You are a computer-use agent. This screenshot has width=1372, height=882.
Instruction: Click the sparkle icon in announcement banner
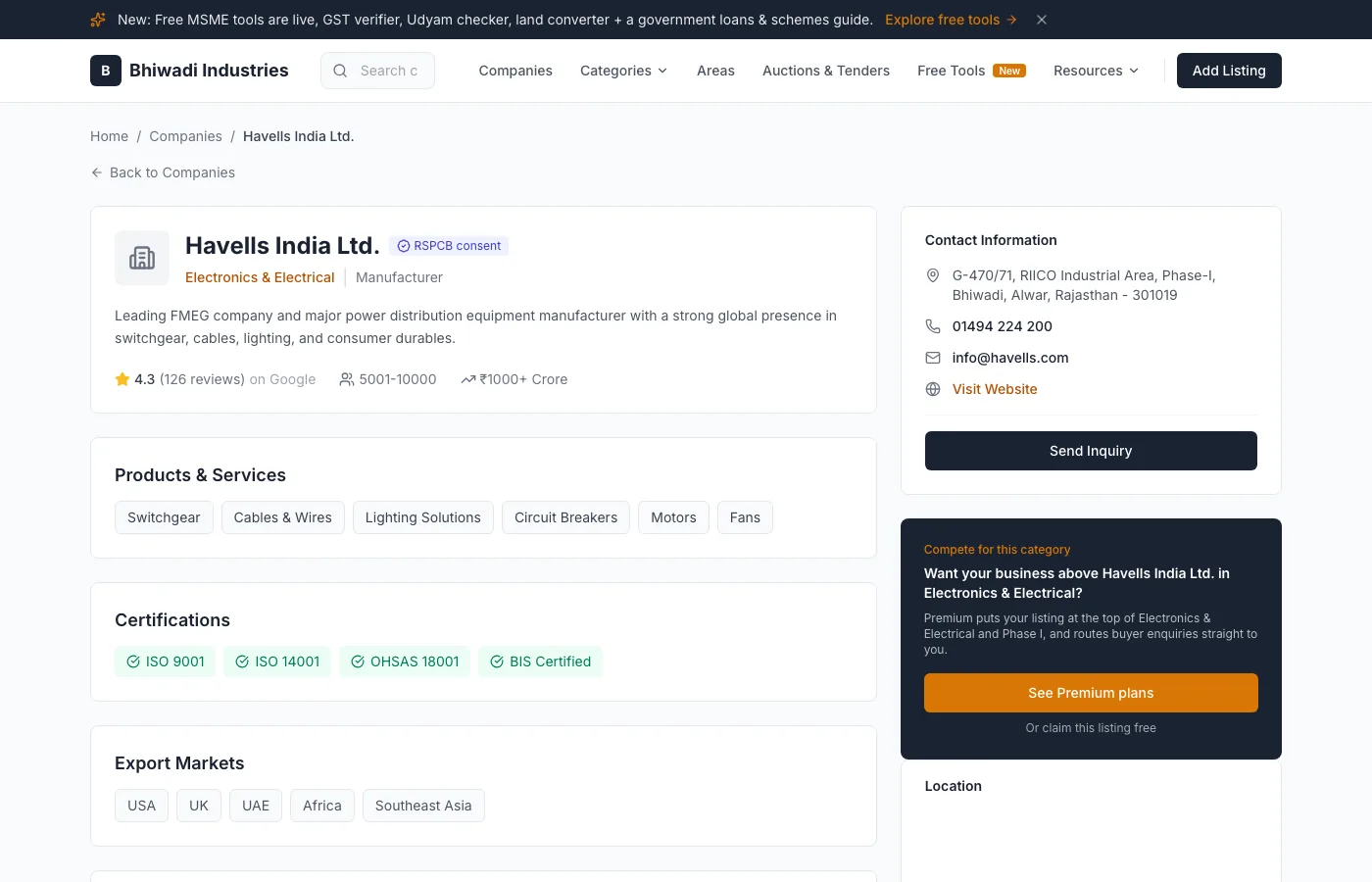pyautogui.click(x=98, y=20)
